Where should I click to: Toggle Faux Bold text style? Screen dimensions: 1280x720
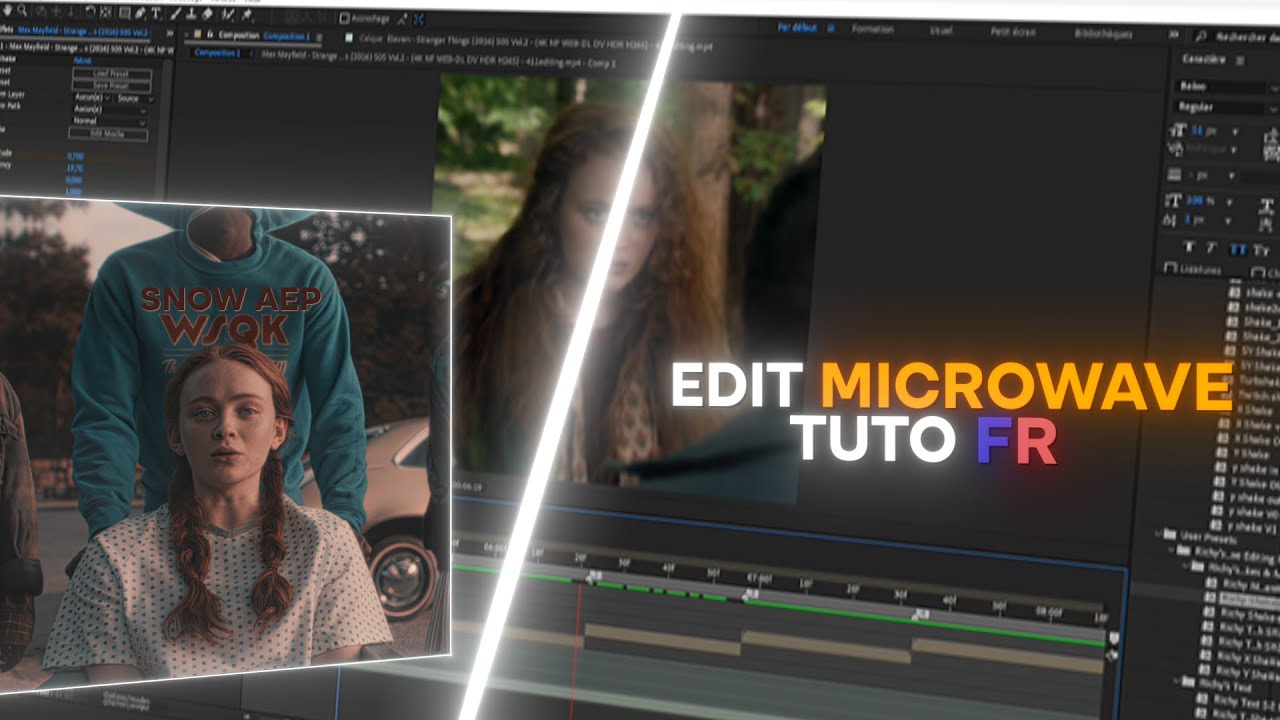pos(1189,248)
